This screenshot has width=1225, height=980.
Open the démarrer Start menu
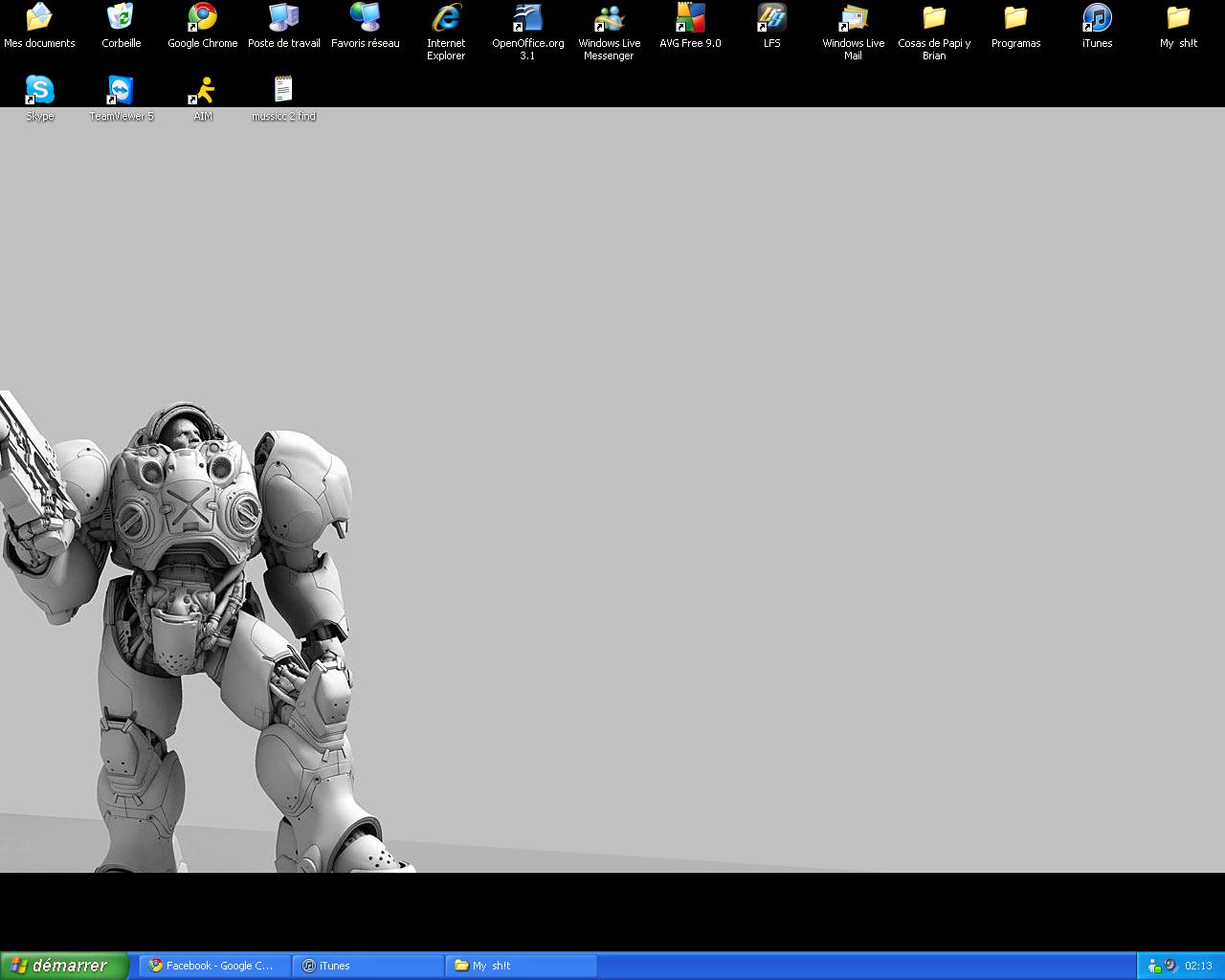(x=64, y=966)
